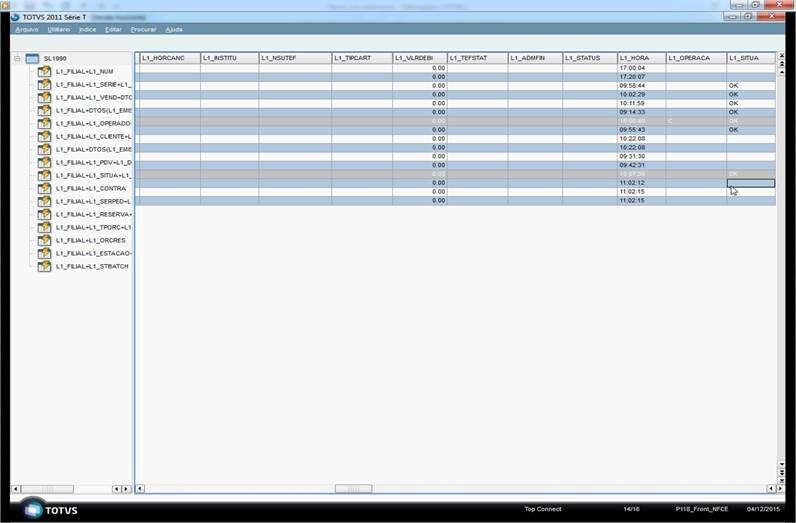Select the 09:55:43 time cell
The height and width of the screenshot is (523, 796).
(x=642, y=130)
